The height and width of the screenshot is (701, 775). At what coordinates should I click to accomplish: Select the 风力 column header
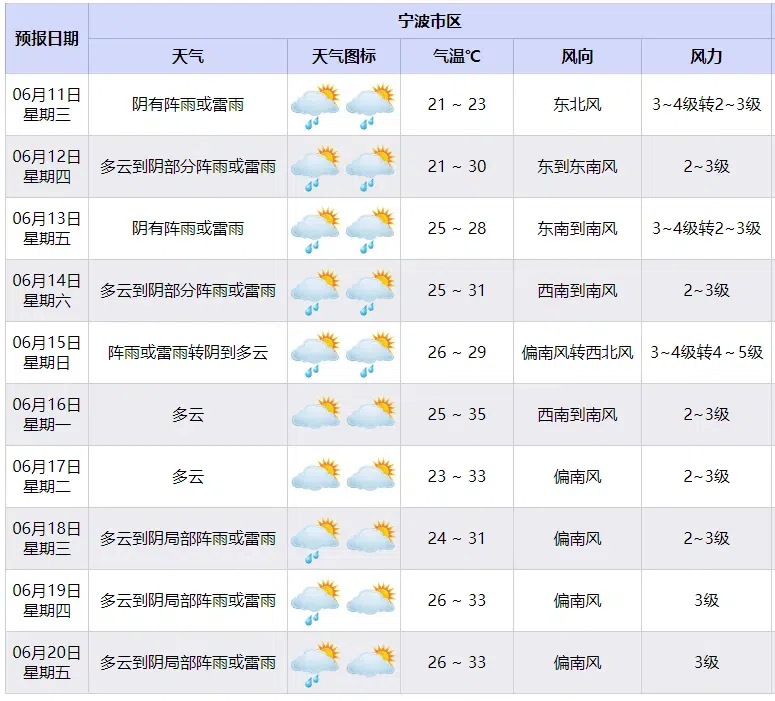(706, 56)
